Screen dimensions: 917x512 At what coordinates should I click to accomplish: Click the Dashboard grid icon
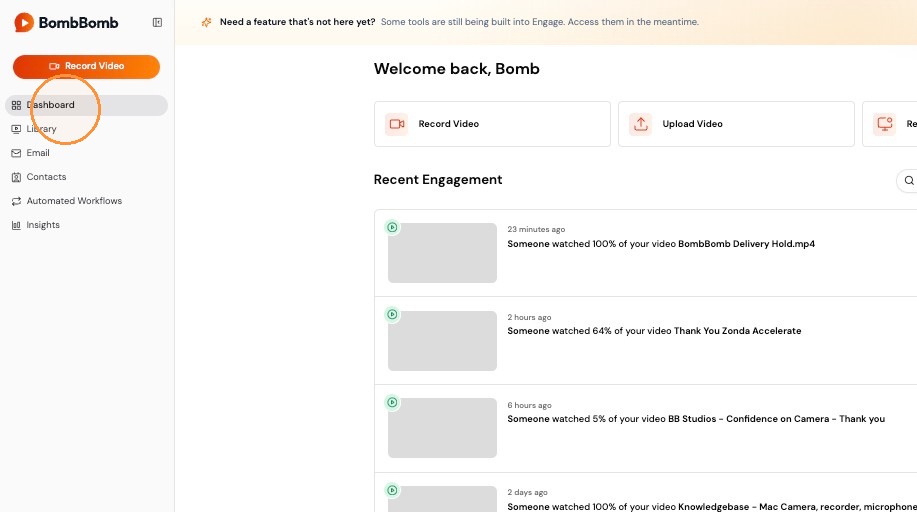(16, 105)
